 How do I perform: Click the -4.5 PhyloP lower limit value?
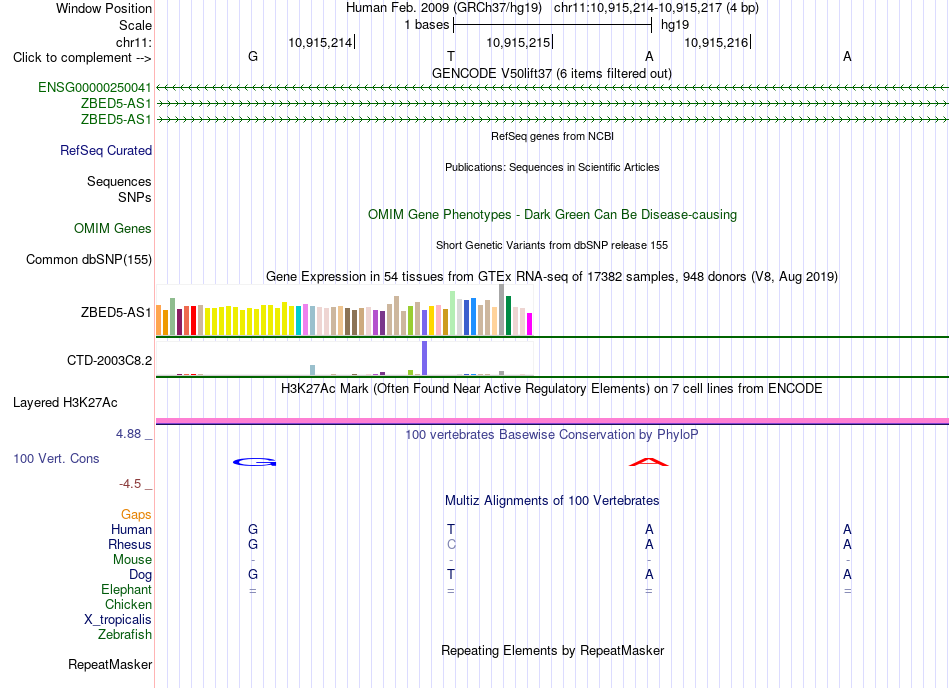click(x=130, y=483)
